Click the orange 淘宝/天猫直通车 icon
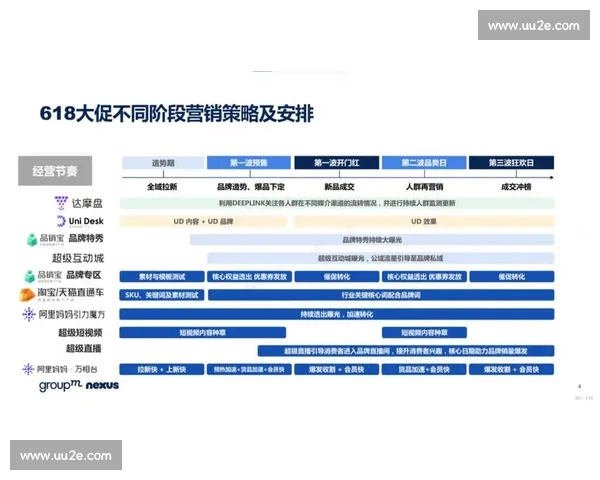600x480 pixels. pyautogui.click(x=27, y=294)
